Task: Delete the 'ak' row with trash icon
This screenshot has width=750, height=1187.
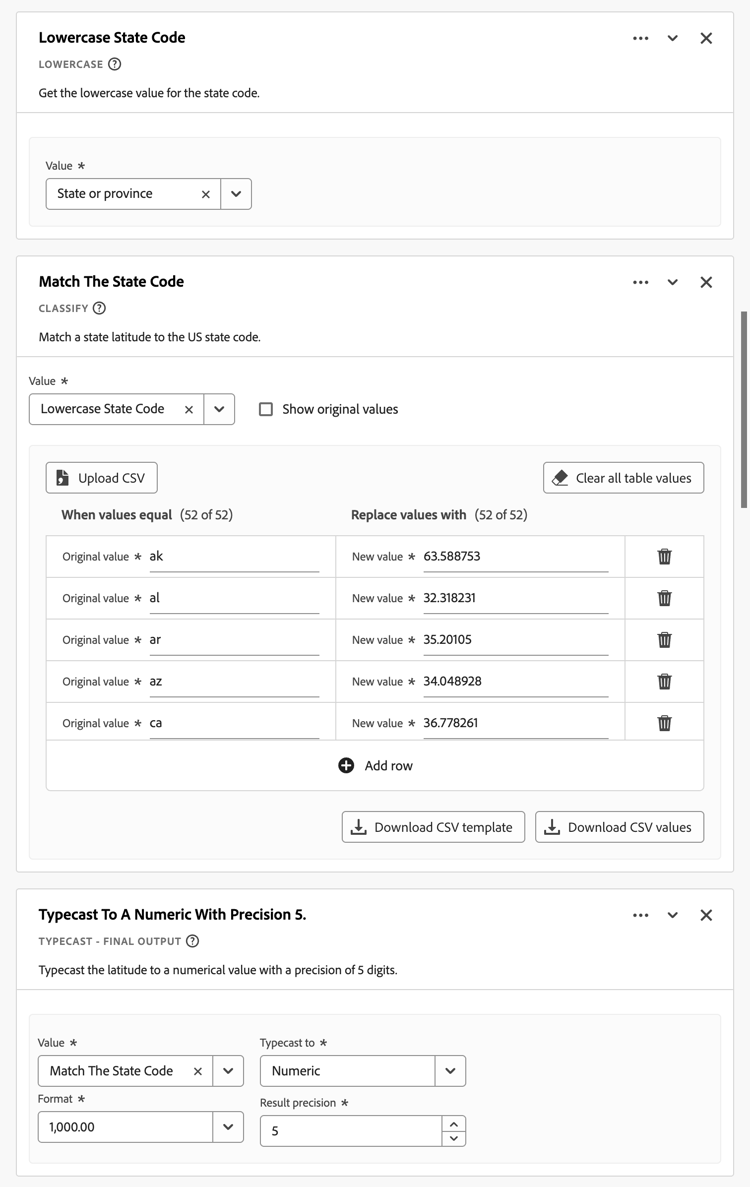Action: [x=664, y=556]
